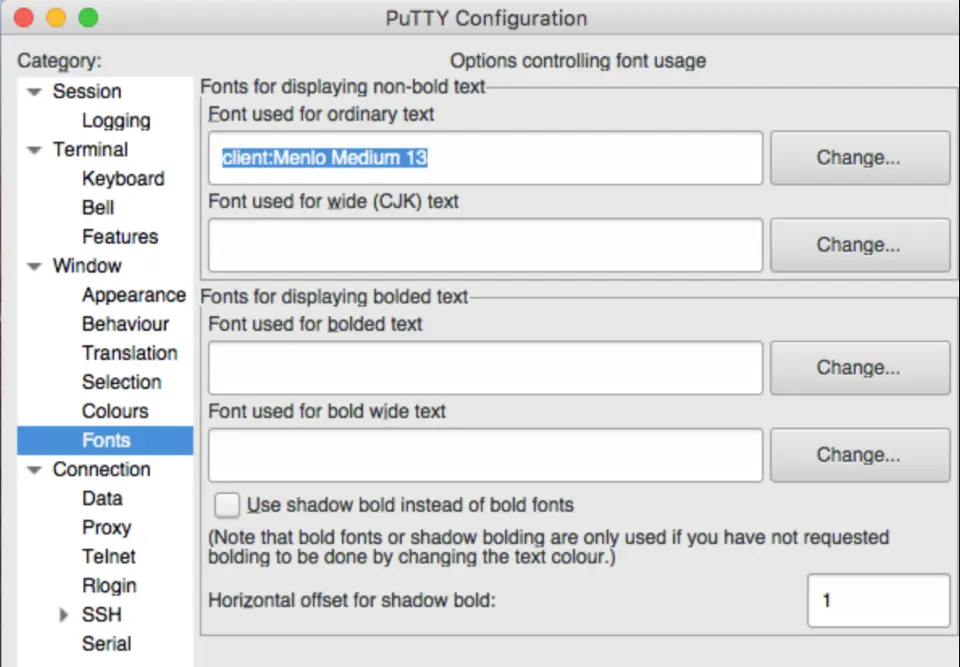Click Change for wide (CJK) text font
The height and width of the screenshot is (667, 960).
(x=860, y=245)
